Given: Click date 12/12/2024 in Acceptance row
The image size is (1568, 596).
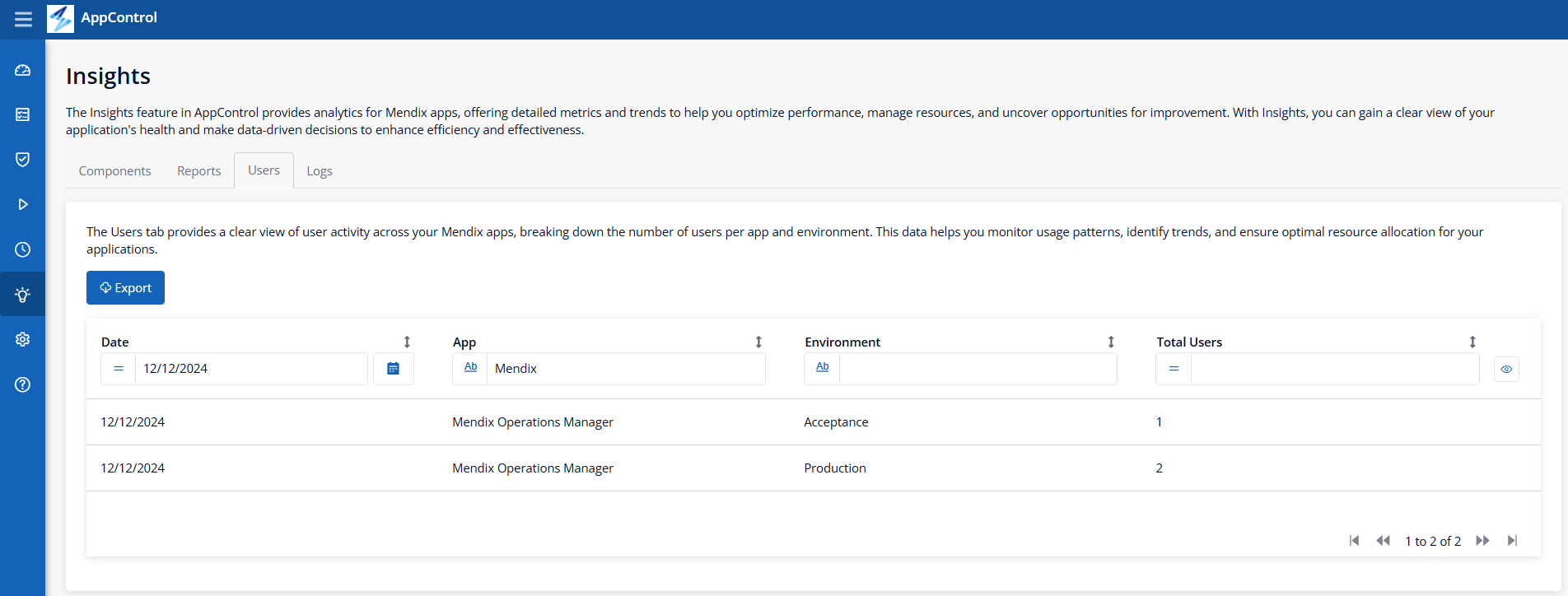Looking at the screenshot, I should [x=133, y=422].
